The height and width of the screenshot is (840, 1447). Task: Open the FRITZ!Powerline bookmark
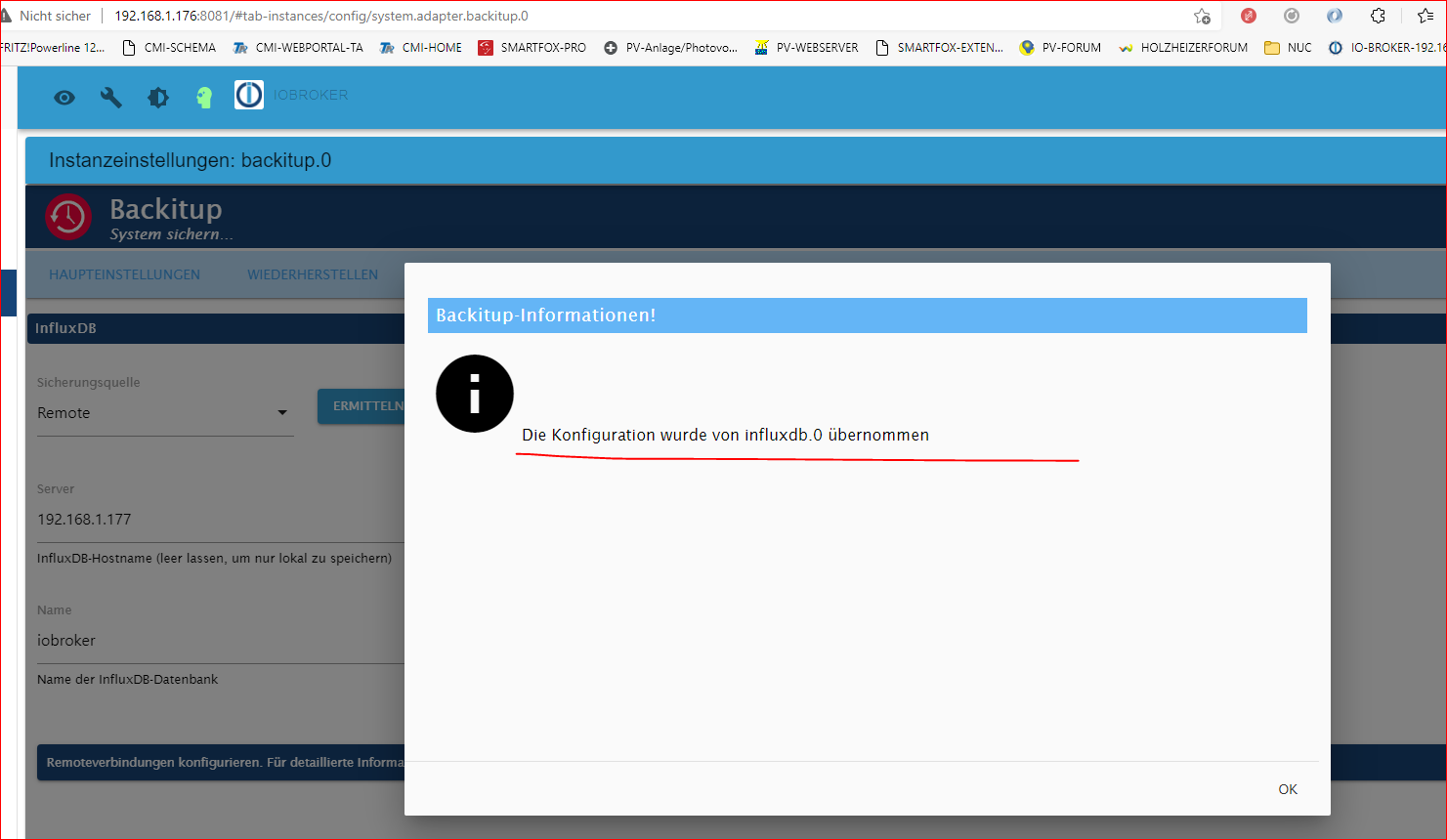coord(53,47)
